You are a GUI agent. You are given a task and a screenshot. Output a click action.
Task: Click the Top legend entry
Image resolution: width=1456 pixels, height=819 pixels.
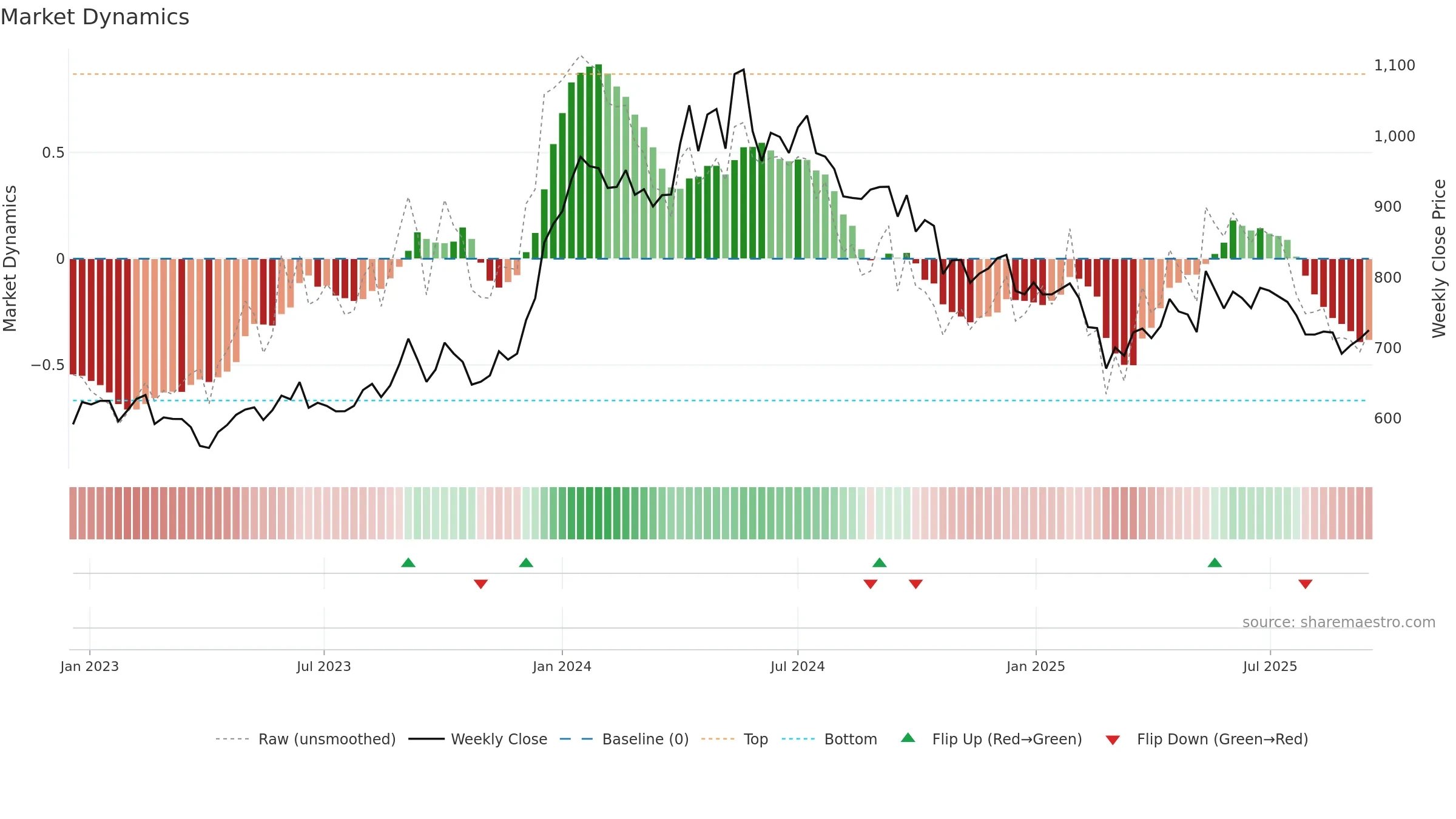pos(735,739)
